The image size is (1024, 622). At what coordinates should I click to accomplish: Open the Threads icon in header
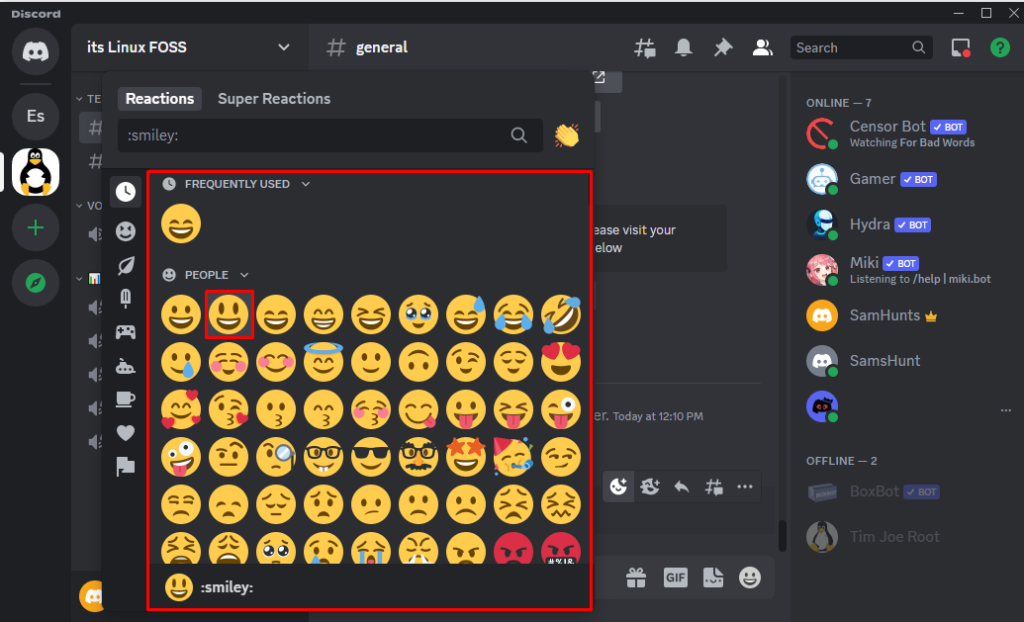(x=645, y=48)
